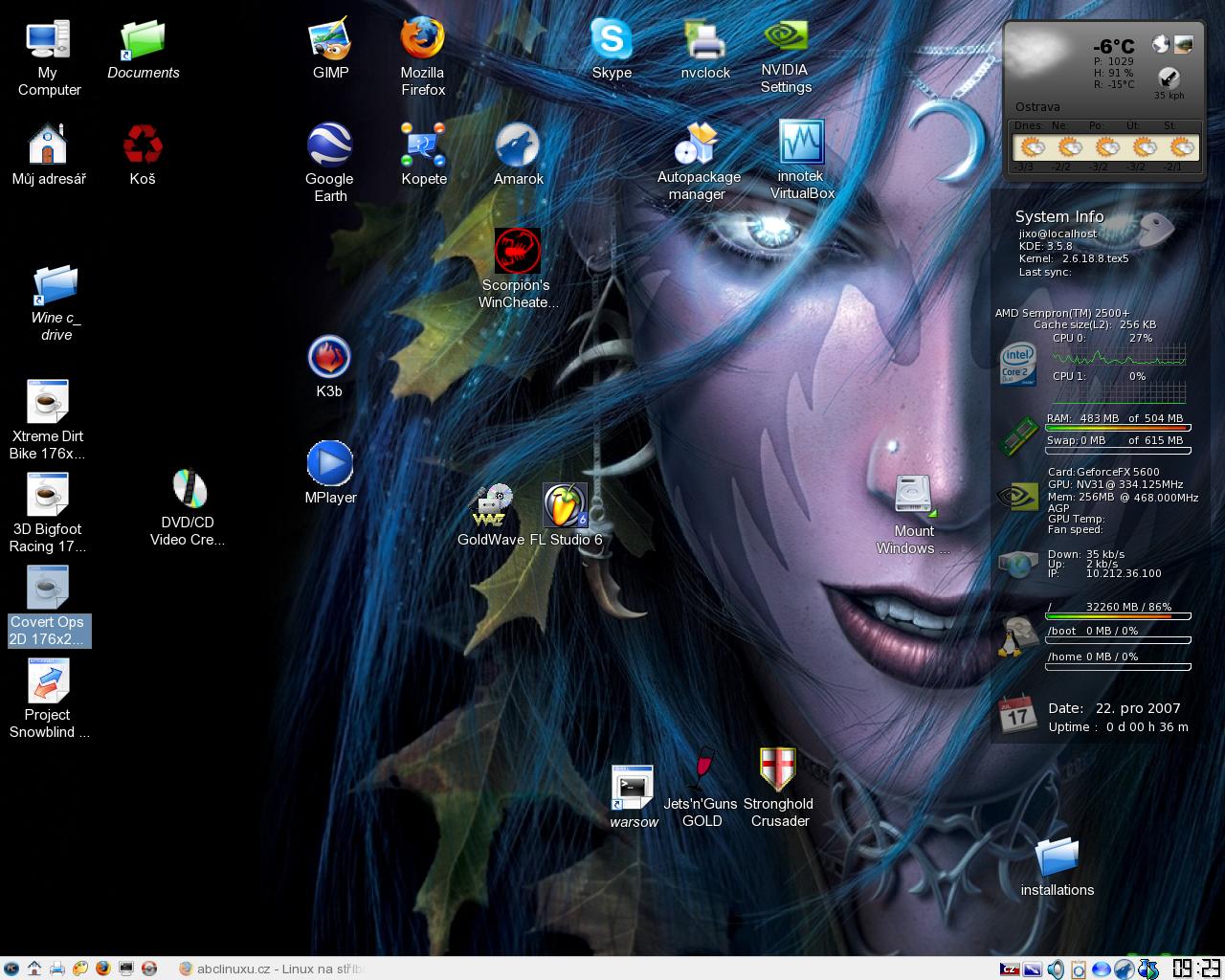Click blue flasks tray icon
Image resolution: width=1225 pixels, height=980 pixels.
pos(1147,969)
